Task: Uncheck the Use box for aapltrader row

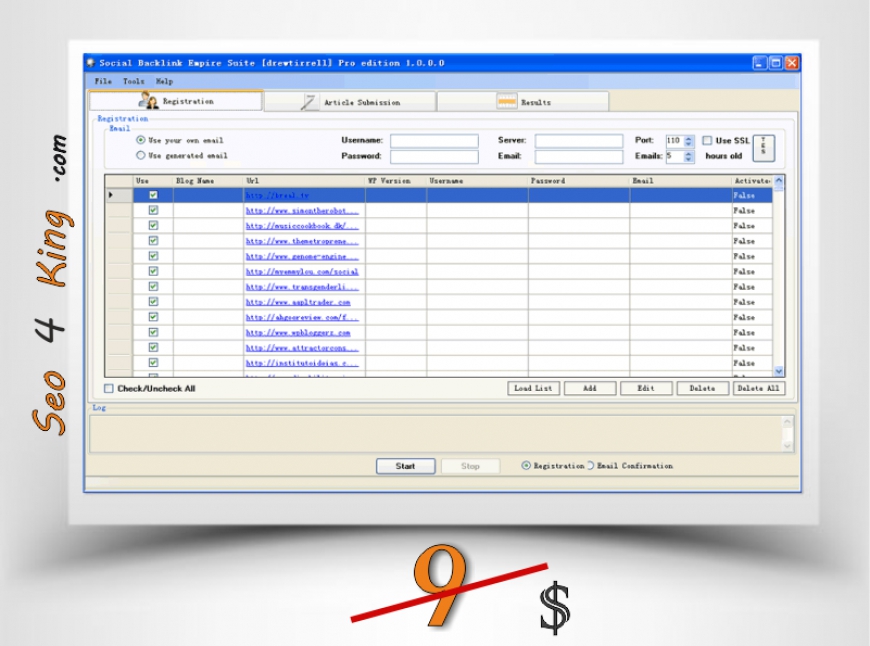Action: (153, 301)
